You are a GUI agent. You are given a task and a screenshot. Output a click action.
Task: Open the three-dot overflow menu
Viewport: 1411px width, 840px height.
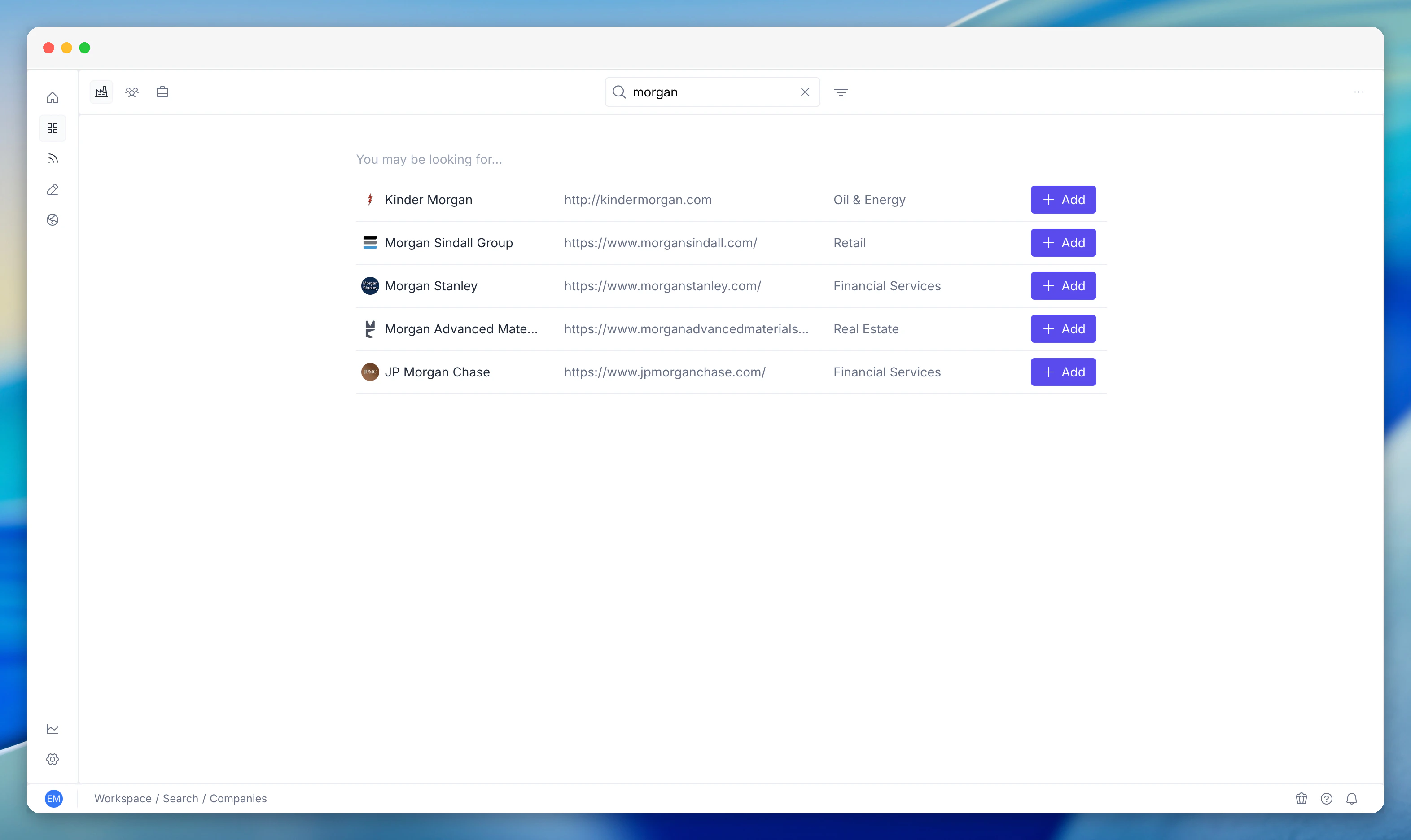coord(1359,92)
